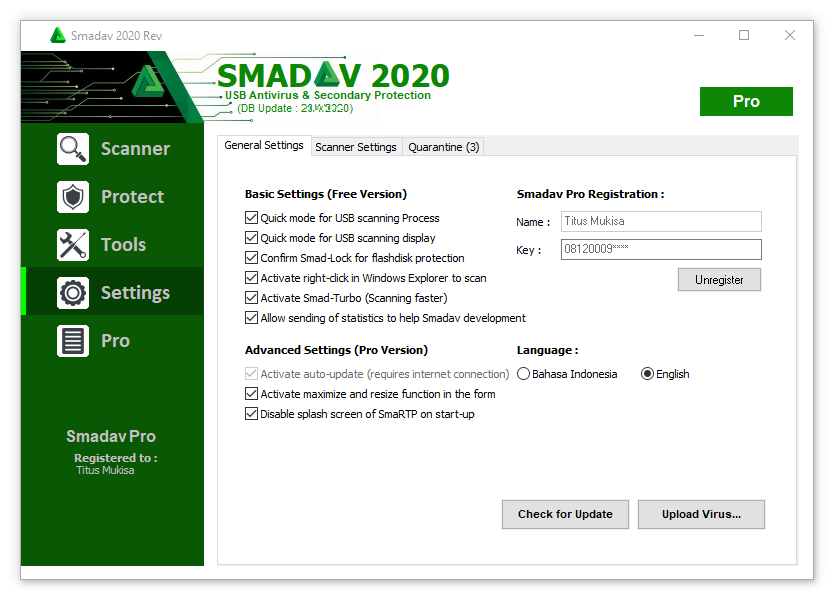Click the Upload Virus... button
835x597 pixels.
(701, 514)
